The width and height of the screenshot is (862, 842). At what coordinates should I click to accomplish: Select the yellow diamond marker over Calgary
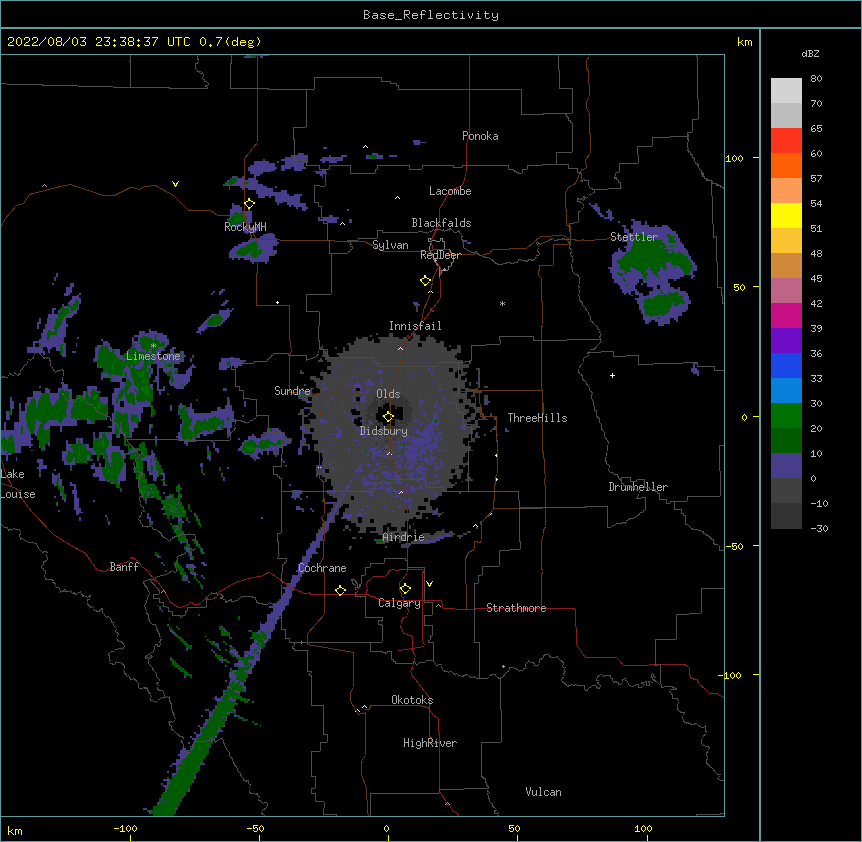click(405, 589)
